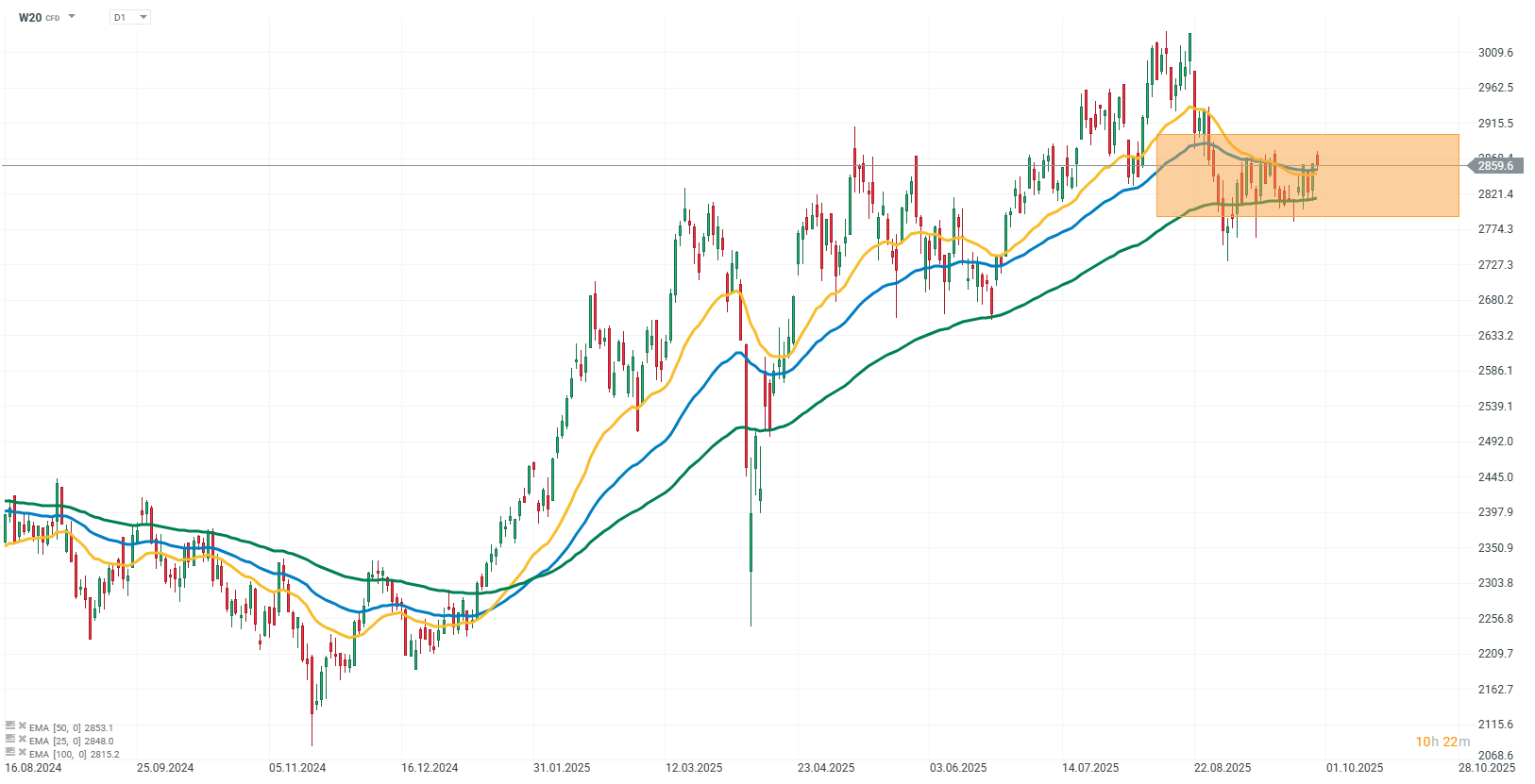Click the 3009.6 price axis label
The image size is (1535, 784).
pos(1495,53)
